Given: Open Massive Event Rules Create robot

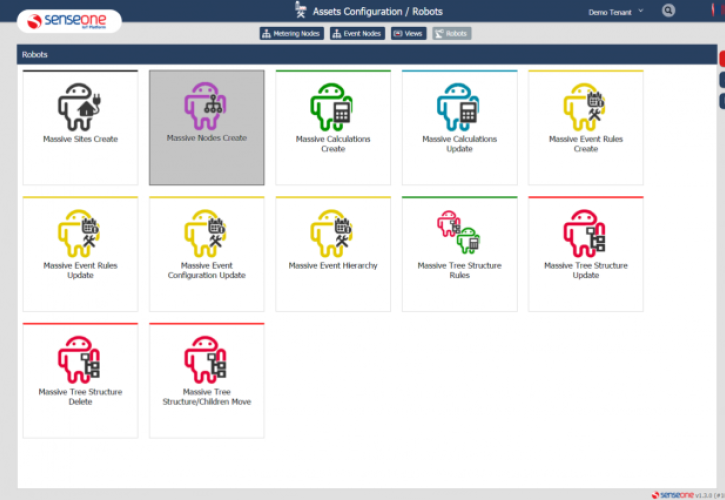Looking at the screenshot, I should click(x=585, y=127).
